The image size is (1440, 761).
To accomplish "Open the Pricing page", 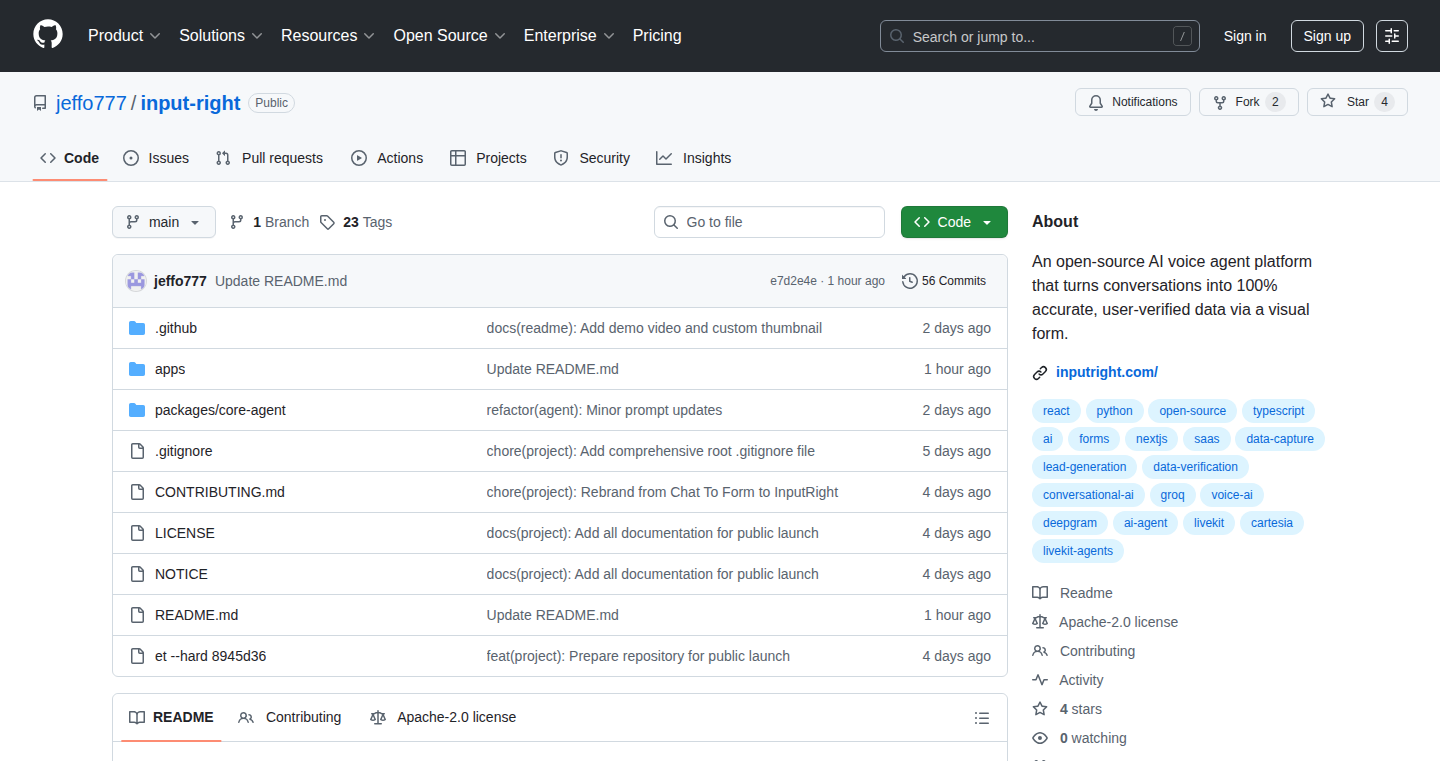I will point(657,36).
